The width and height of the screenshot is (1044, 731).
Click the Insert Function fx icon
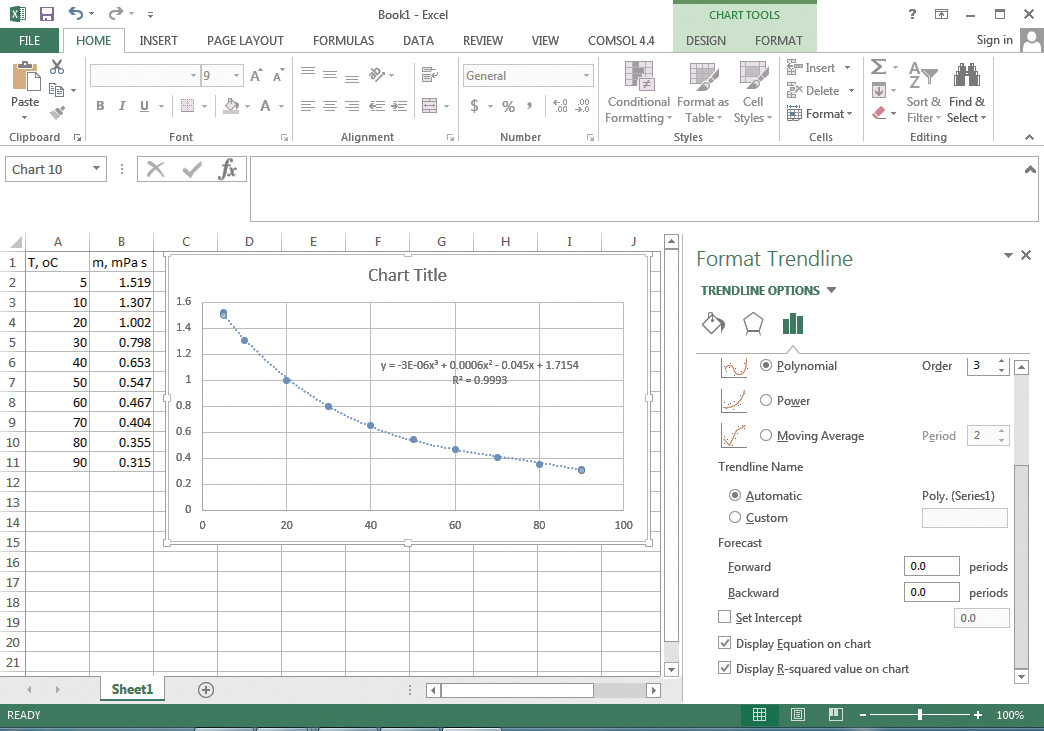point(228,169)
